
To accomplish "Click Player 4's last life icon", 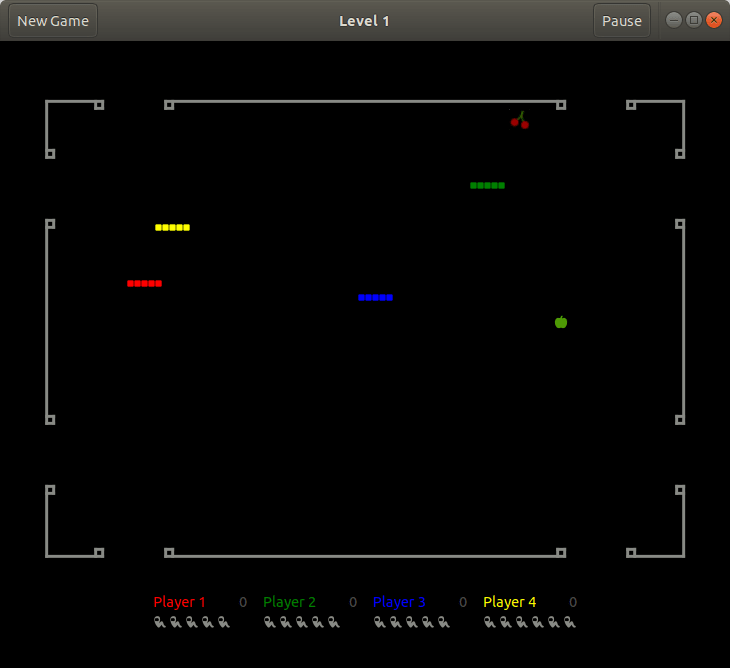I will click(x=570, y=622).
